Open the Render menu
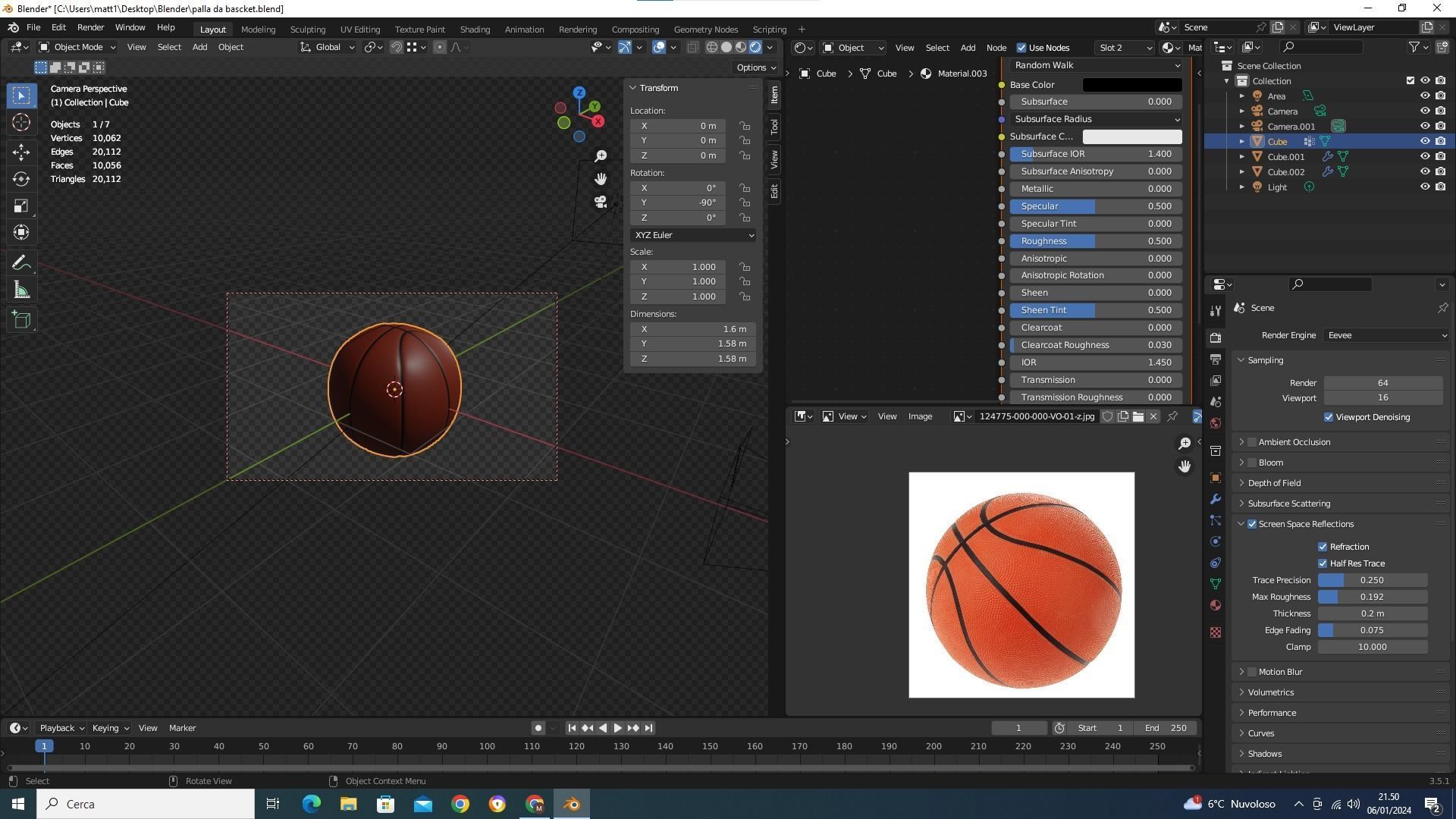Image resolution: width=1456 pixels, height=819 pixels. pyautogui.click(x=90, y=27)
